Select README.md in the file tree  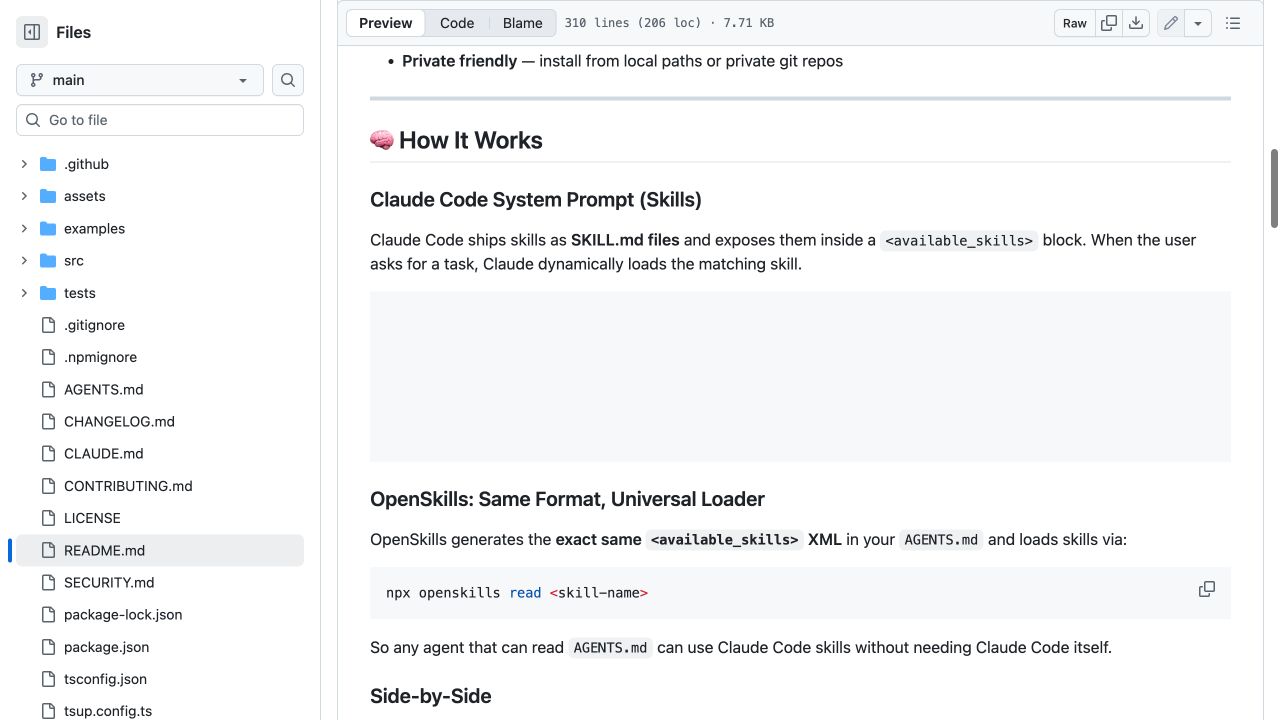coord(160,550)
